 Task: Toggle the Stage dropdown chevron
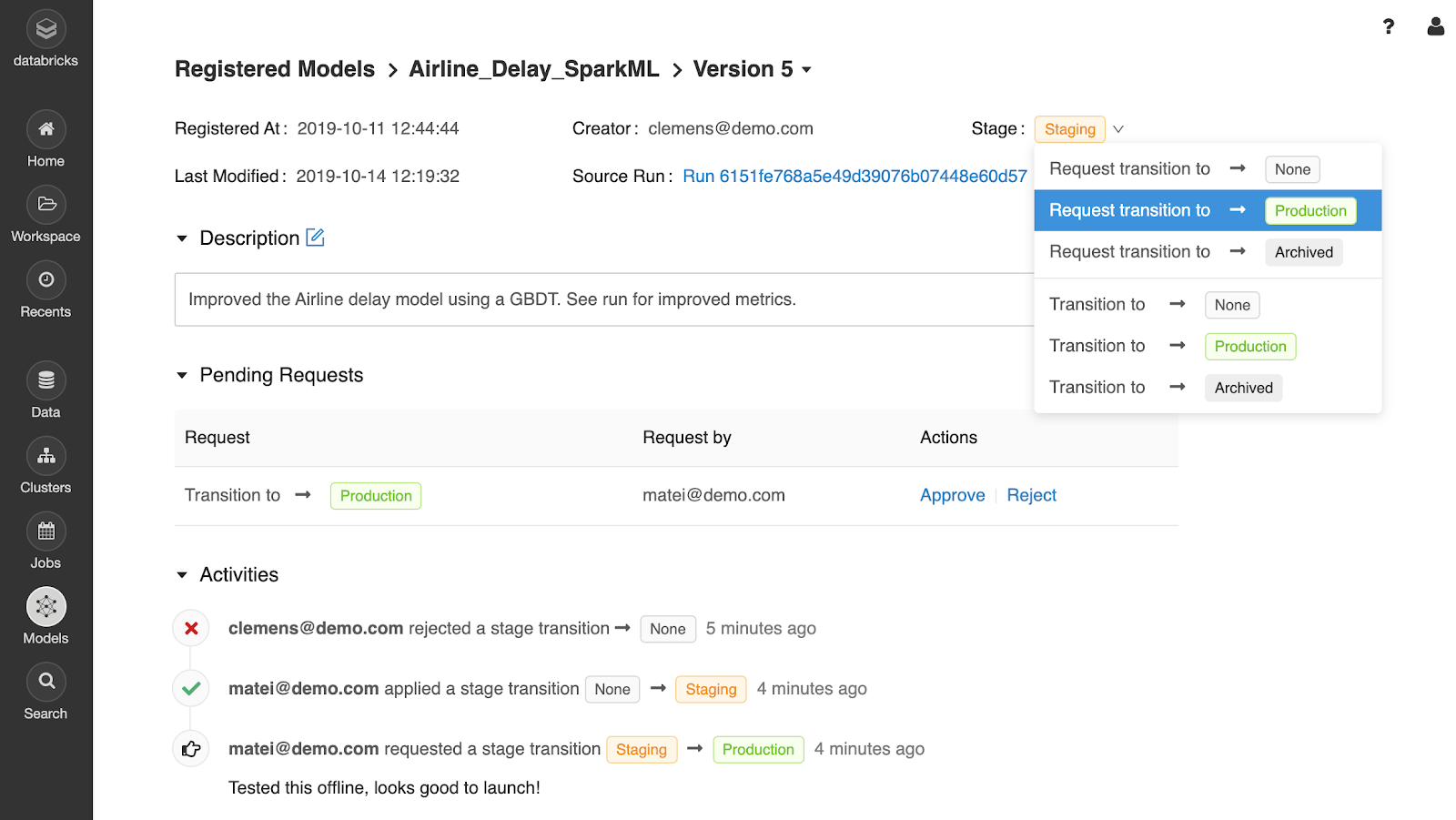pyautogui.click(x=1118, y=129)
